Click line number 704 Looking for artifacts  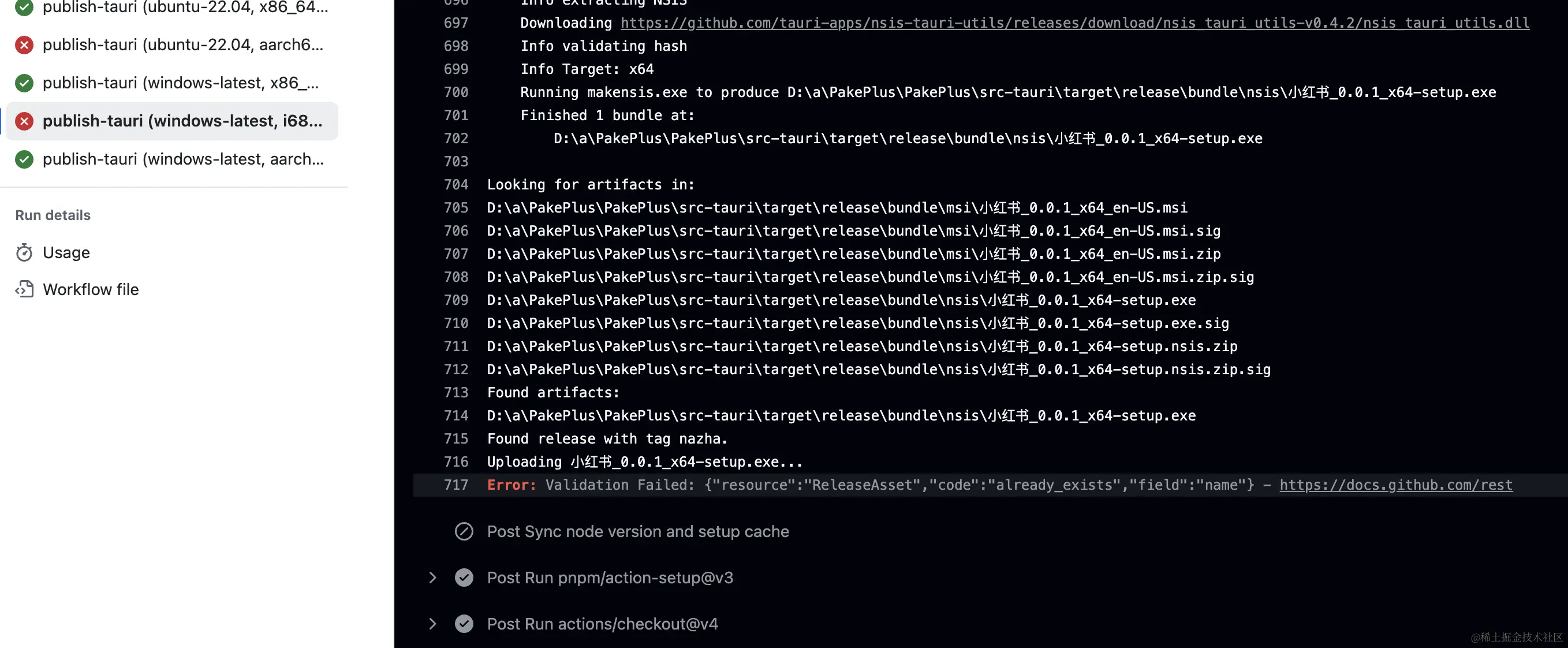456,185
